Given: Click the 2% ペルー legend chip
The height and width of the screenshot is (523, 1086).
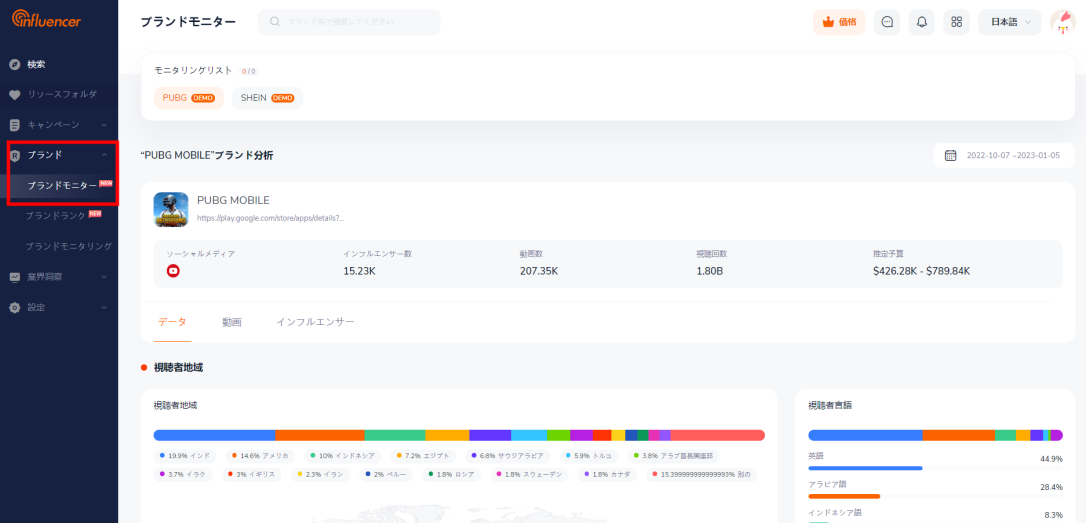Looking at the screenshot, I should tap(386, 475).
